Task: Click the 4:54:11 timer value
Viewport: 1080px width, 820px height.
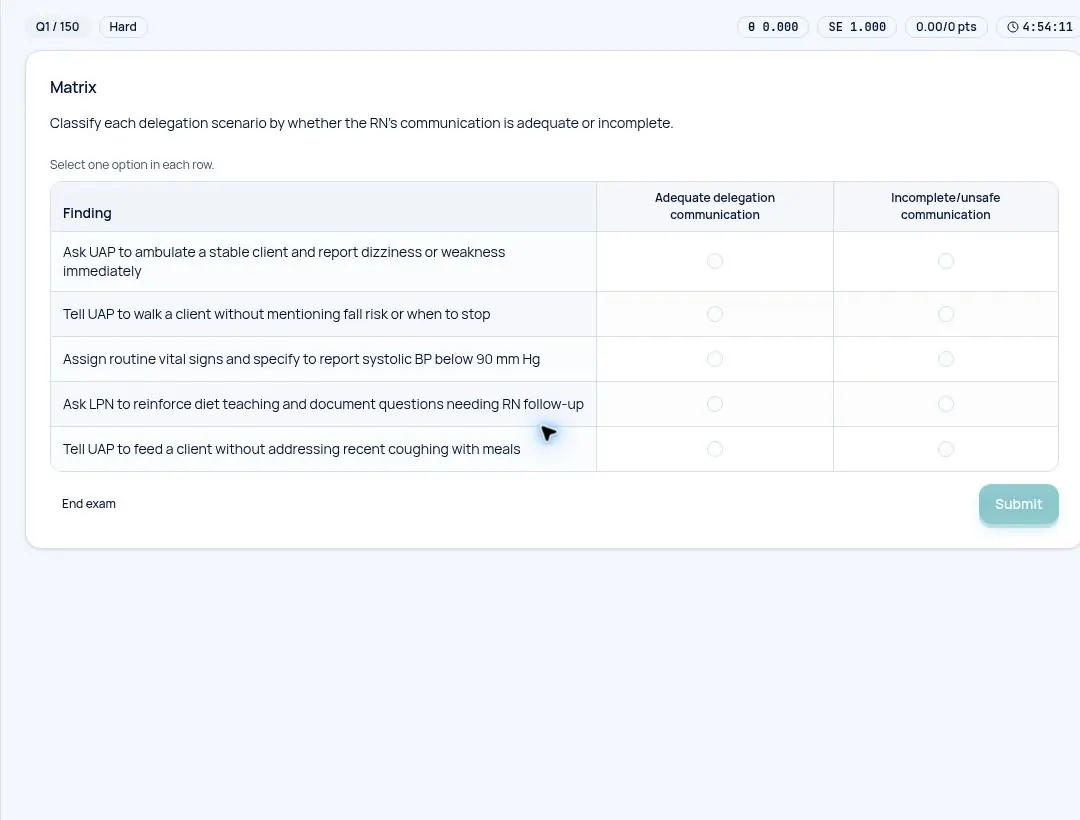Action: (x=1047, y=27)
